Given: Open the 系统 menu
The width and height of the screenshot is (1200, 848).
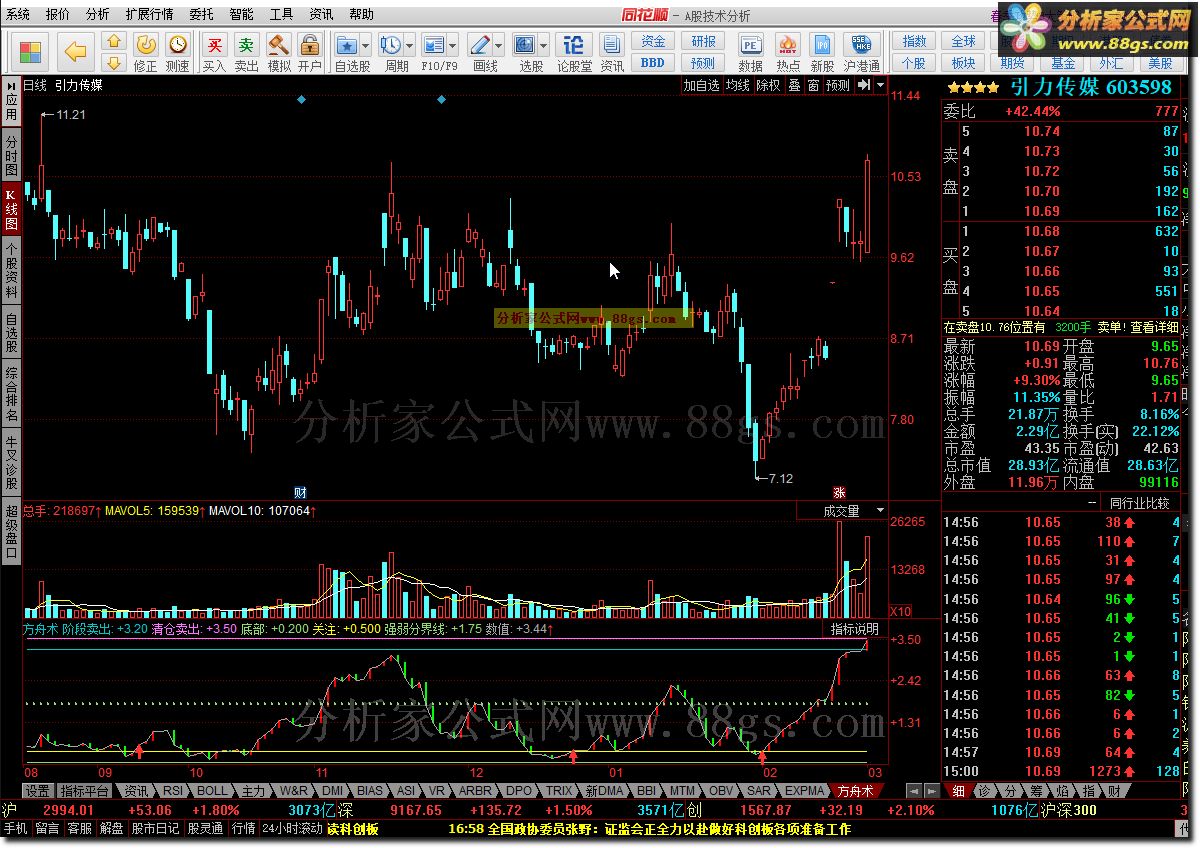Looking at the screenshot, I should point(19,14).
